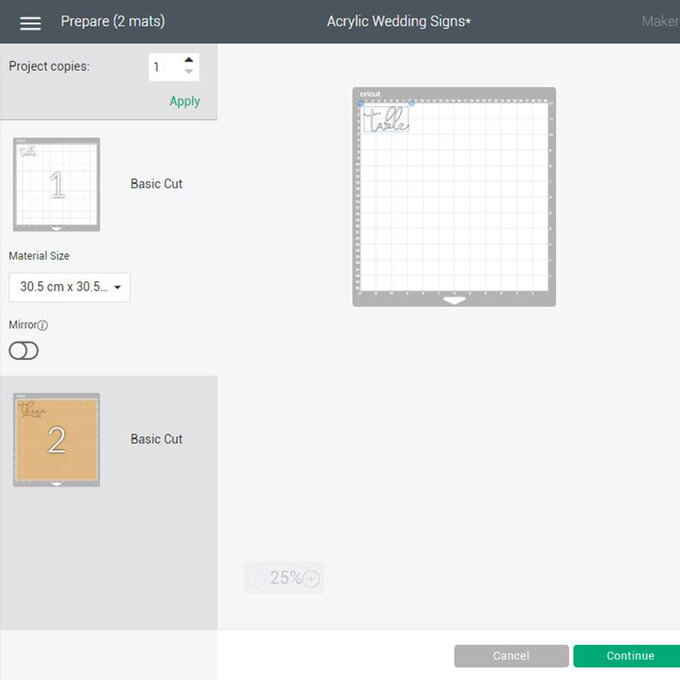
Task: Click the zoom out minus icon
Action: 256,578
